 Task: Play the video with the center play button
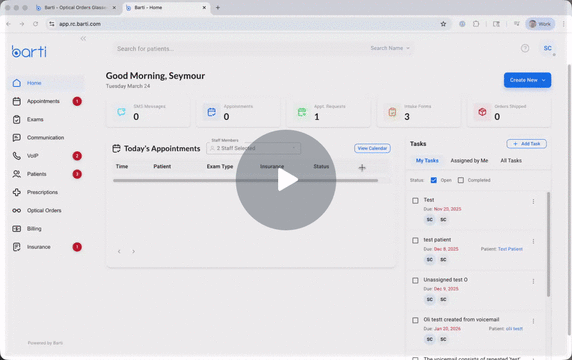pos(286,180)
